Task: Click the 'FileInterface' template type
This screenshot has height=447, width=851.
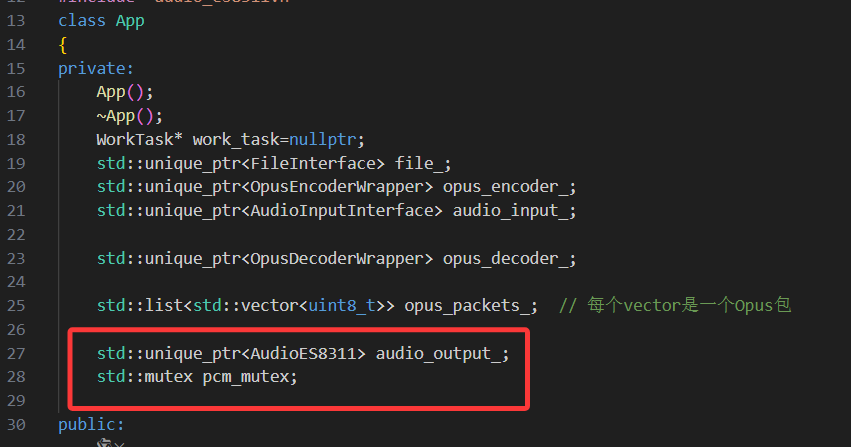Action: coord(313,163)
